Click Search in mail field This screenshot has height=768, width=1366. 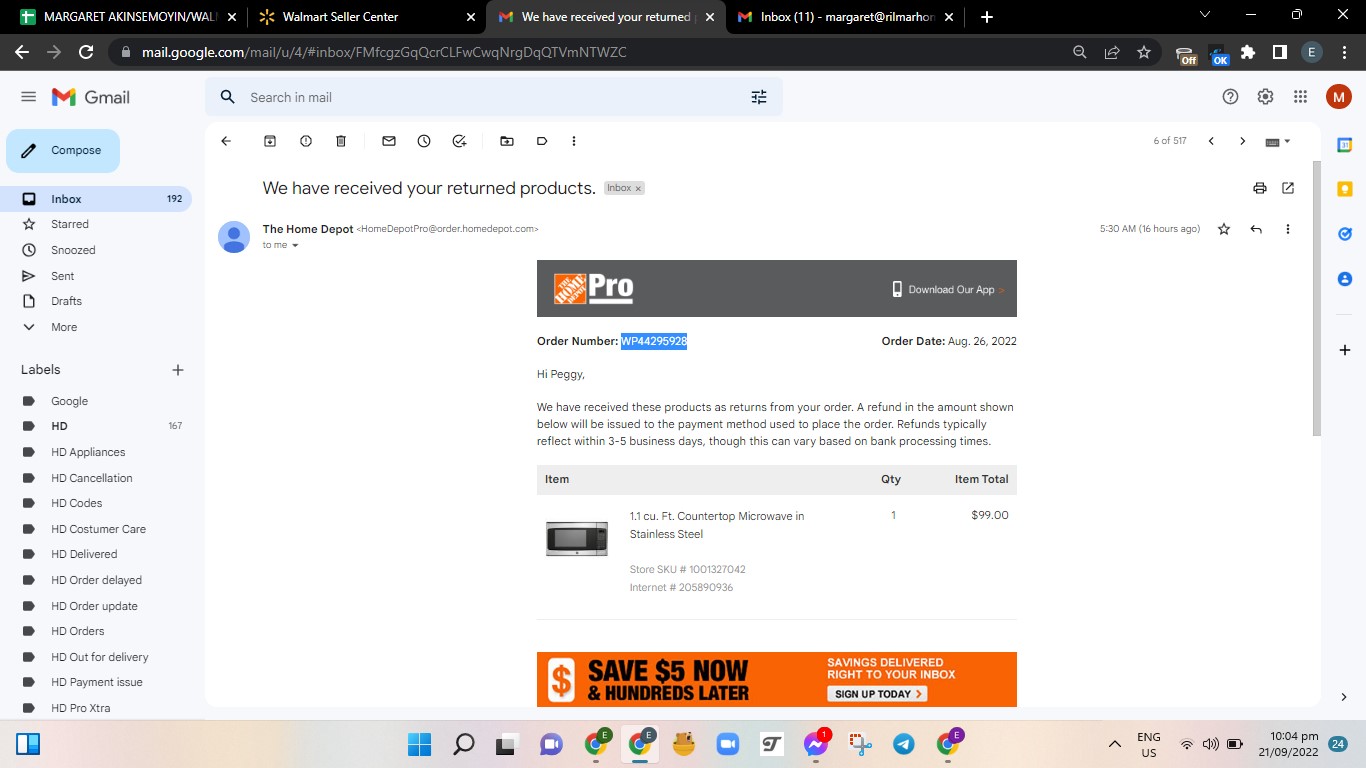coord(494,97)
